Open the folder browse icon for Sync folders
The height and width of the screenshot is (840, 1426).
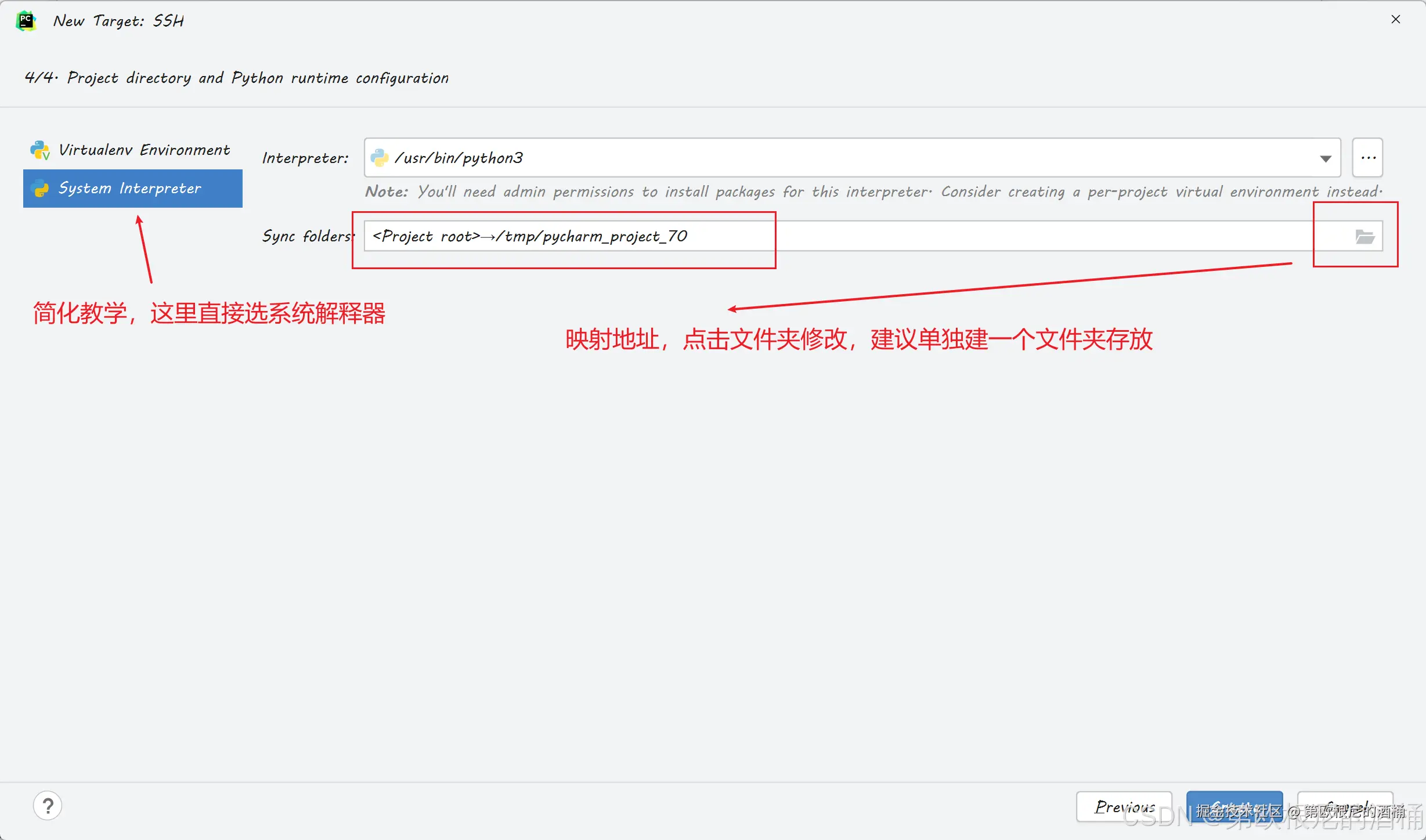pyautogui.click(x=1364, y=236)
